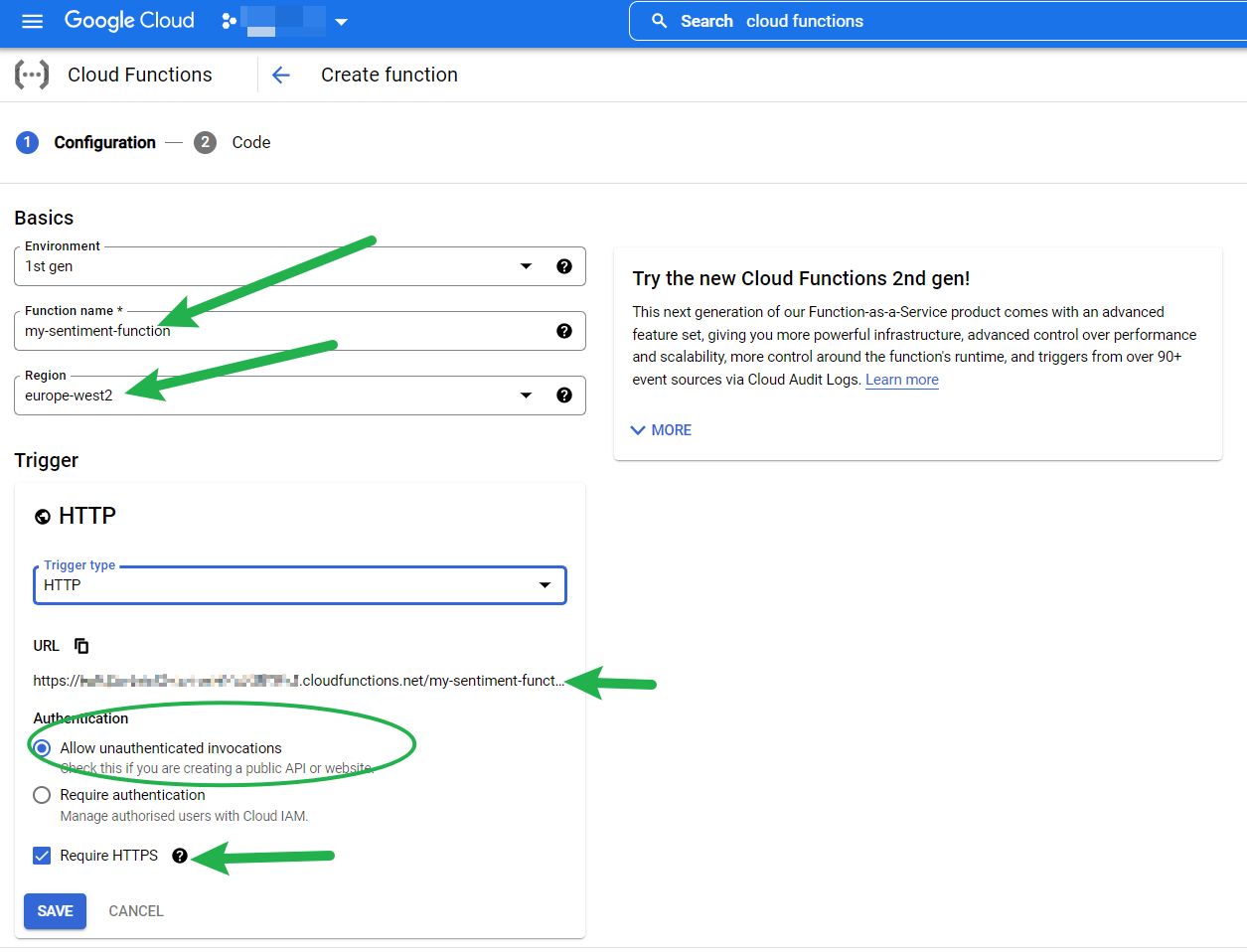Viewport: 1247px width, 952px height.
Task: Select Require authentication option
Action: coord(42,795)
